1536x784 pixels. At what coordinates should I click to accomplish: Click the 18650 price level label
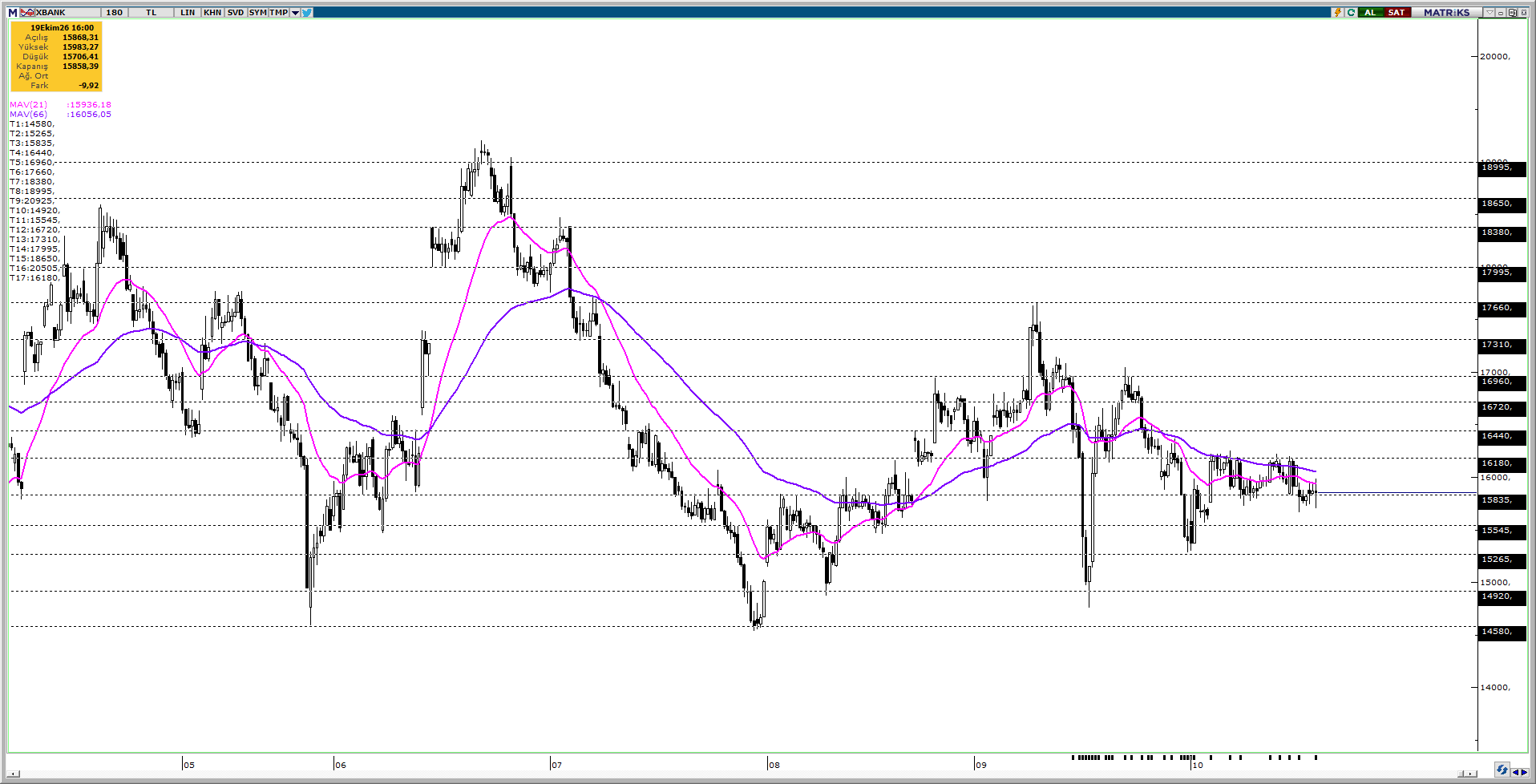(1501, 204)
